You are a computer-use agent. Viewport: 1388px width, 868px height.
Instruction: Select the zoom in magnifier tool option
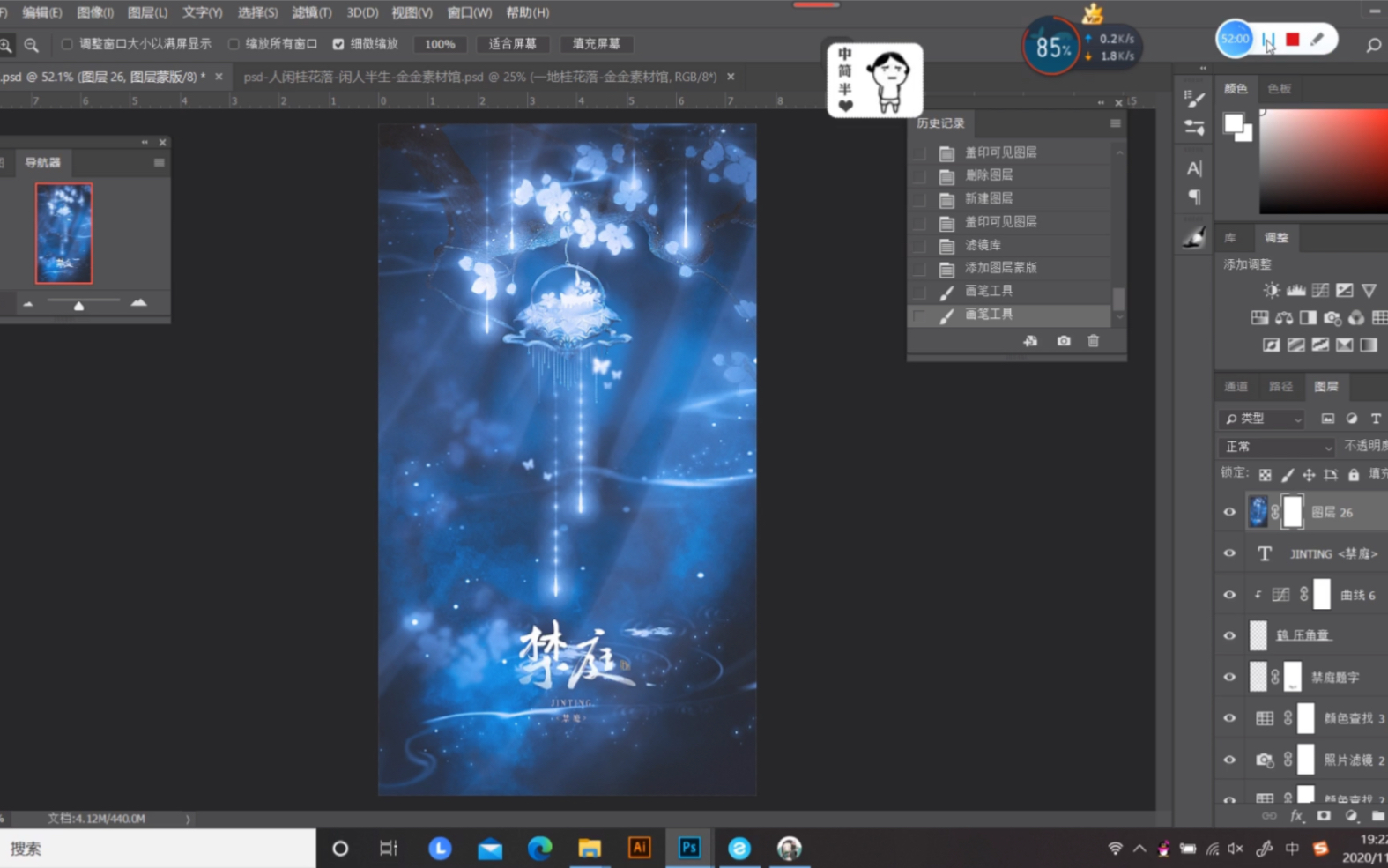5,45
